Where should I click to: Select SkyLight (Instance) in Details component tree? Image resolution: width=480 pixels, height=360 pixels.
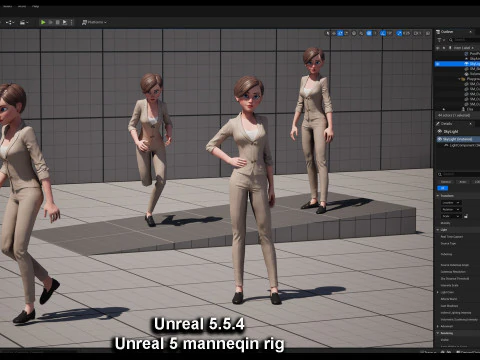[x=458, y=139]
